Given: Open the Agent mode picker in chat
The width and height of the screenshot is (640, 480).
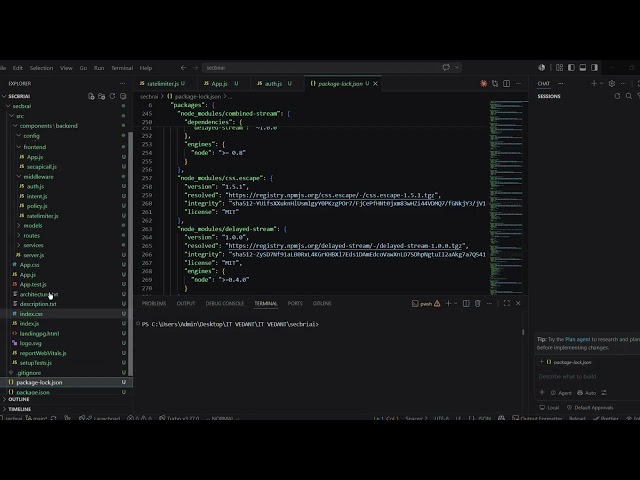Looking at the screenshot, I should pos(561,393).
